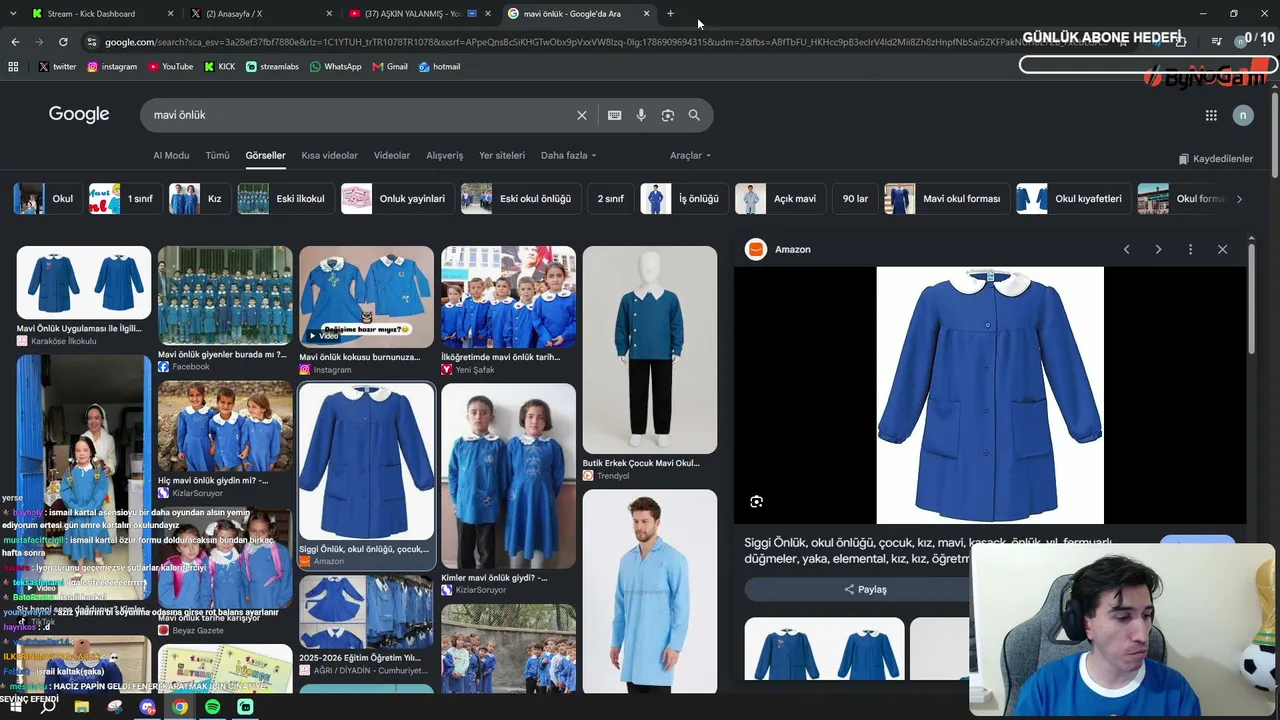Screen dimensions: 1280x720
Task: Open Karaköse İlkokulu image result
Action: click(84, 283)
